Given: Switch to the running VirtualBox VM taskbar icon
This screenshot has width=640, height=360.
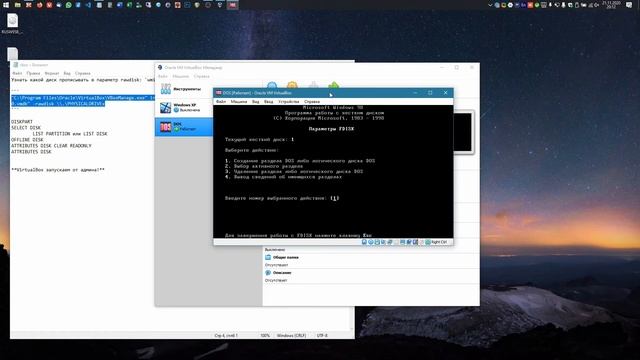Looking at the screenshot, I should click(x=233, y=5).
